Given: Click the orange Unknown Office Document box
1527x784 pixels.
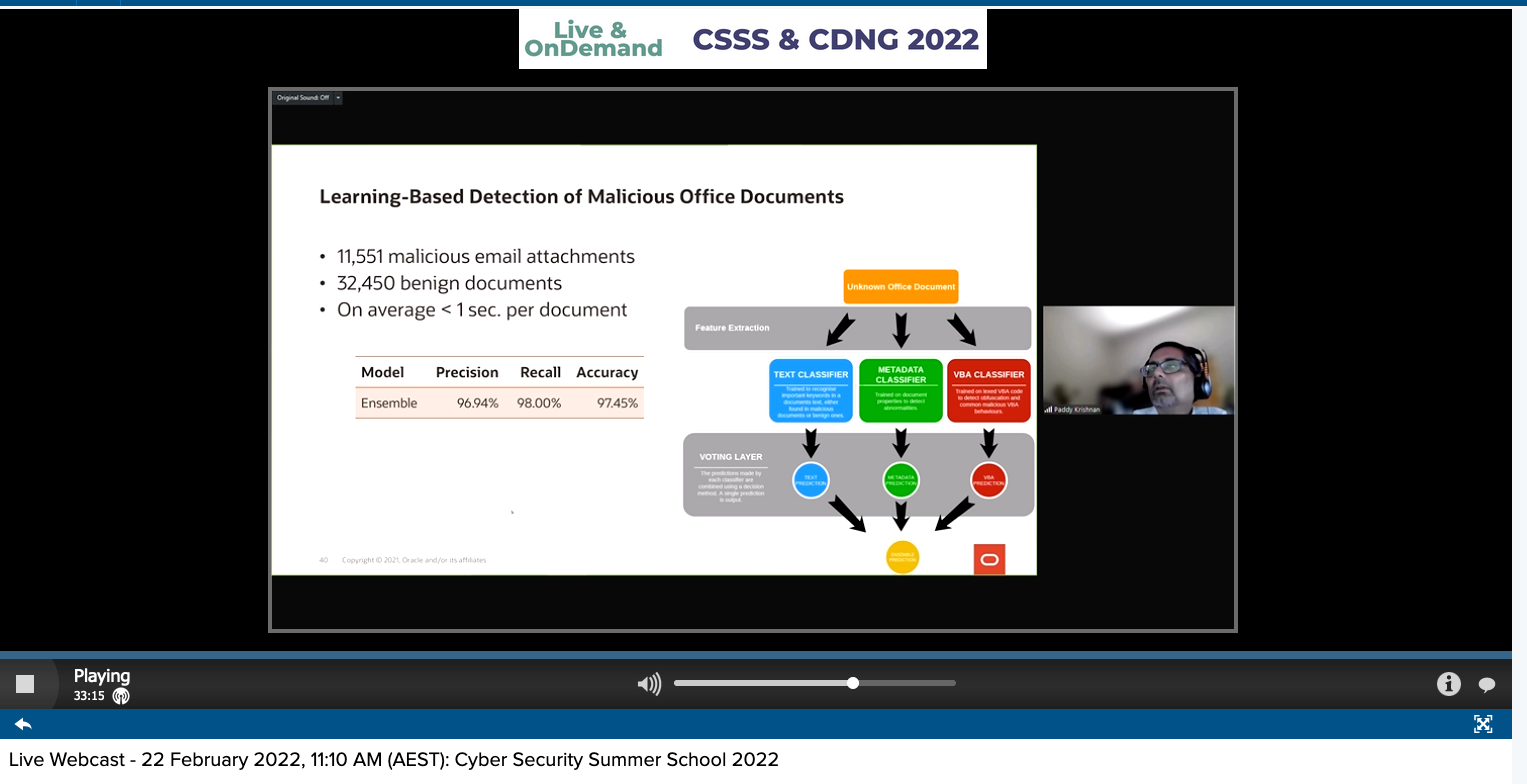Looking at the screenshot, I should (900, 287).
